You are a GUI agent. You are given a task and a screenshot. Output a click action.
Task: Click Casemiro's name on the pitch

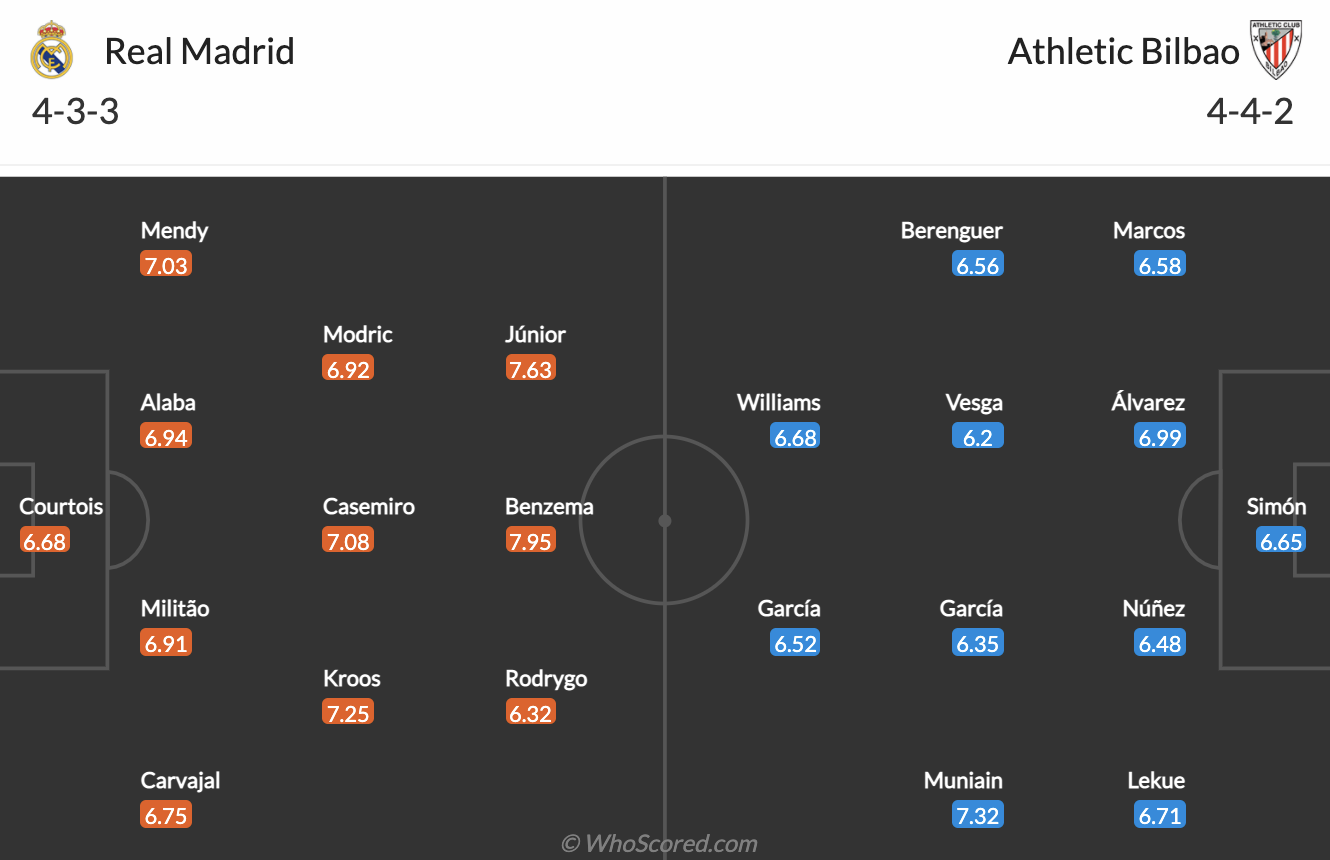[x=369, y=506]
